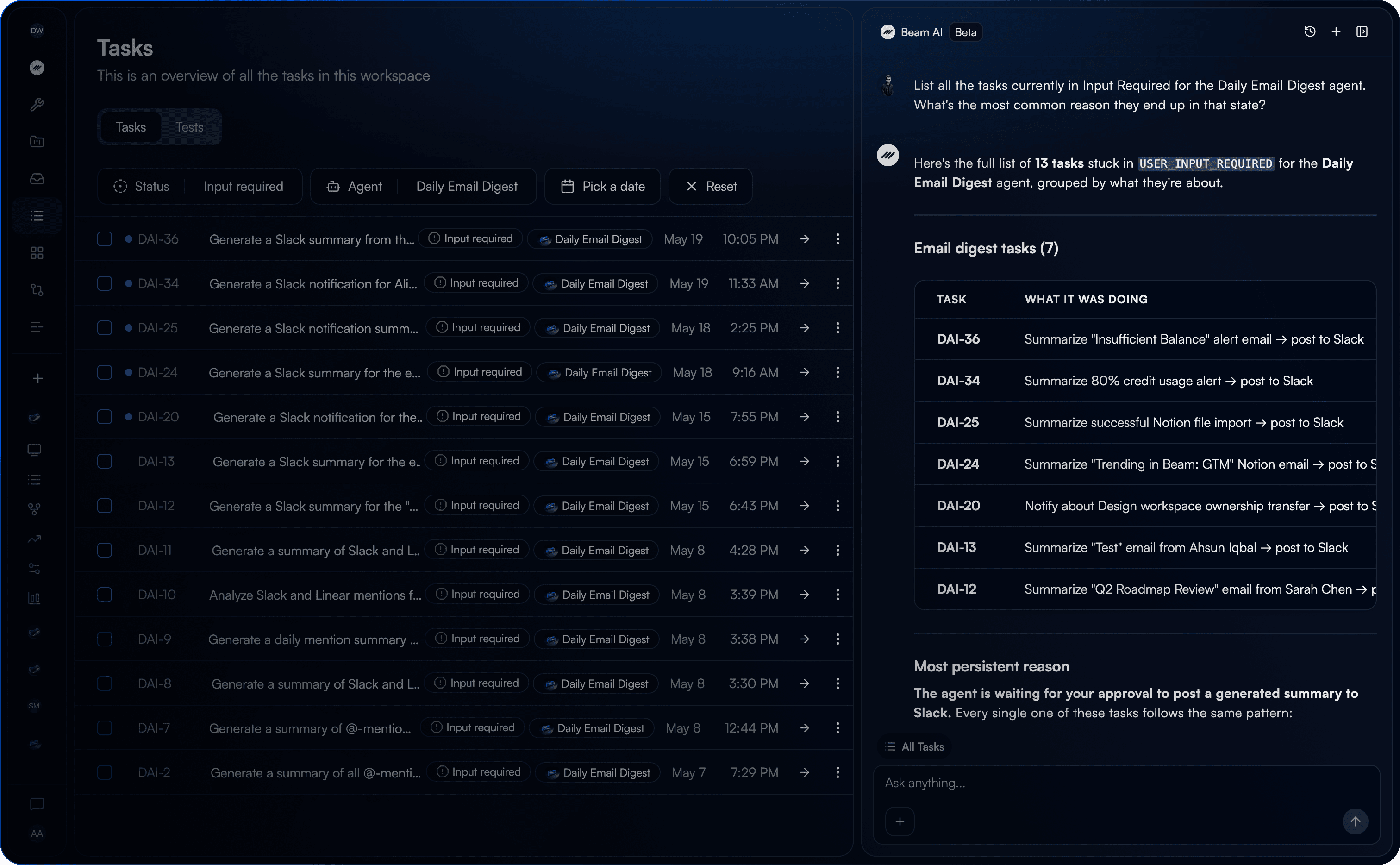Add attachment with plus button in chat
This screenshot has width=1400, height=865.
(900, 821)
